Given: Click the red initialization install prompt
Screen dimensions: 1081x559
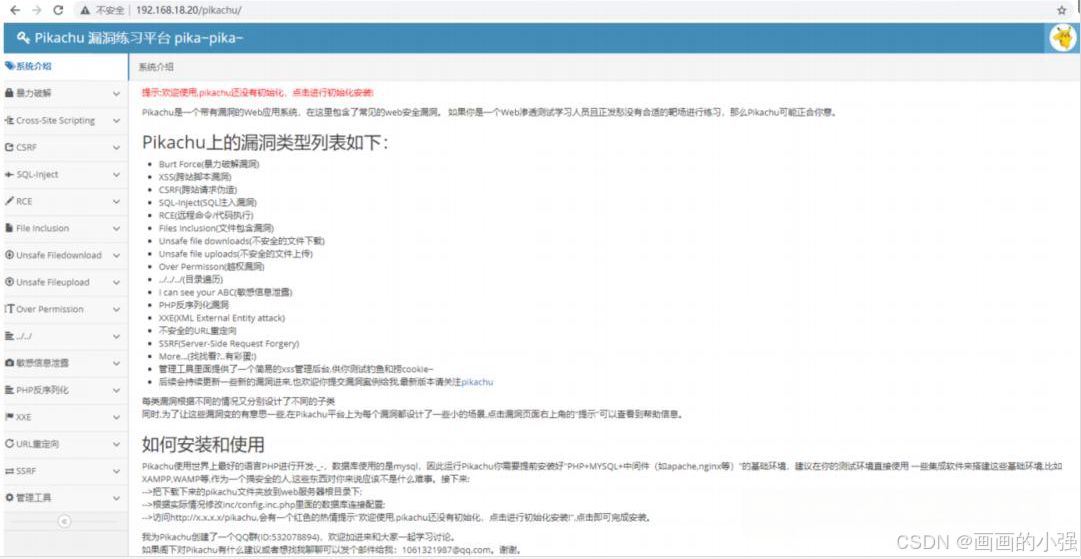Looking at the screenshot, I should tap(257, 92).
